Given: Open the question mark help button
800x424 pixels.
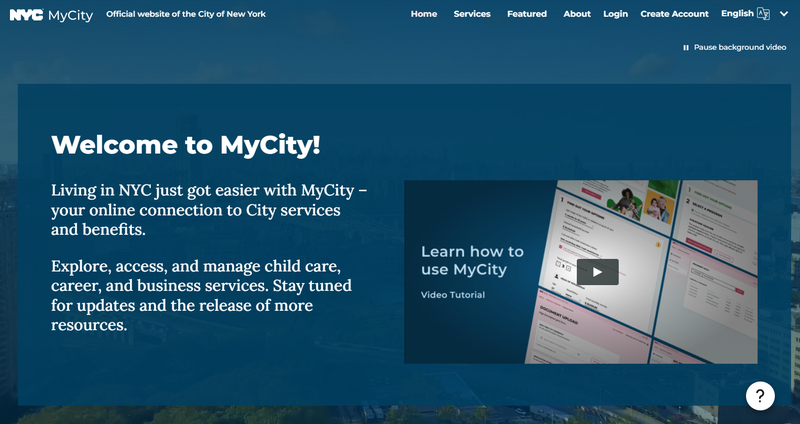Looking at the screenshot, I should tap(760, 395).
